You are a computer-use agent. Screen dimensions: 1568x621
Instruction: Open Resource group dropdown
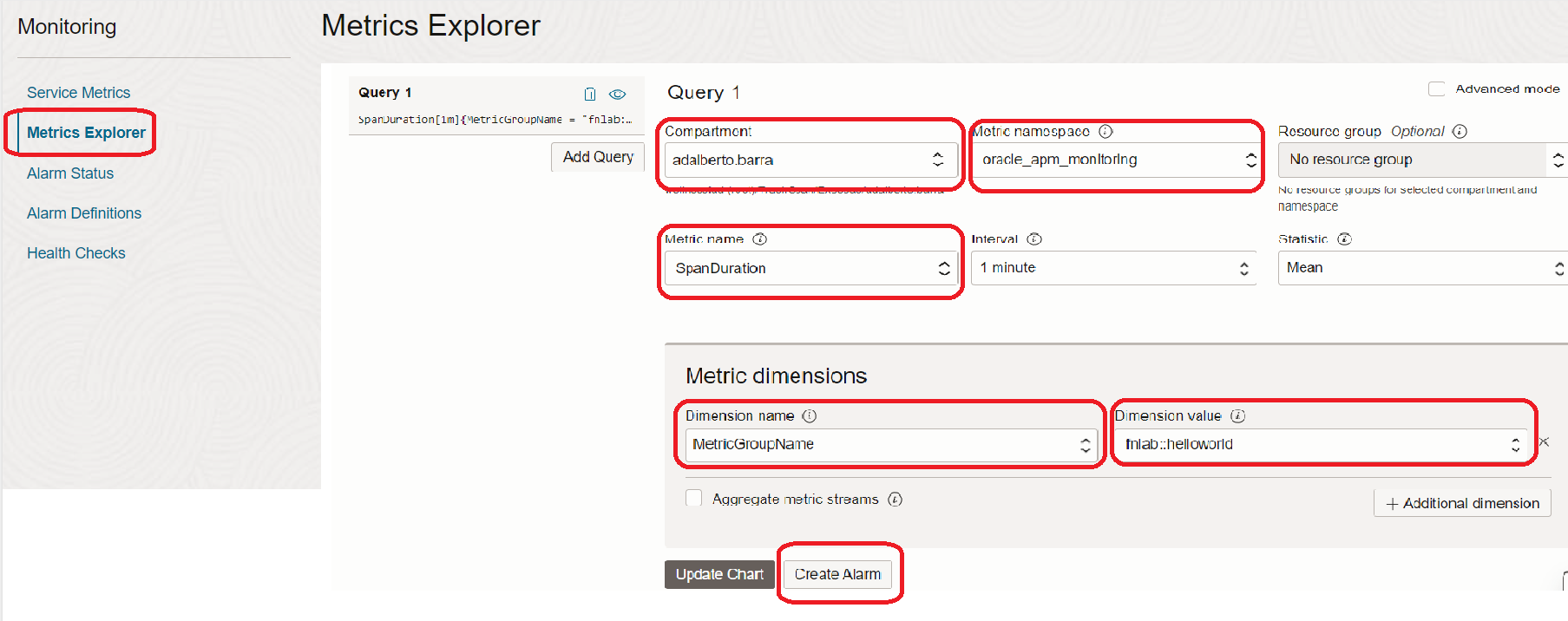pos(1423,160)
